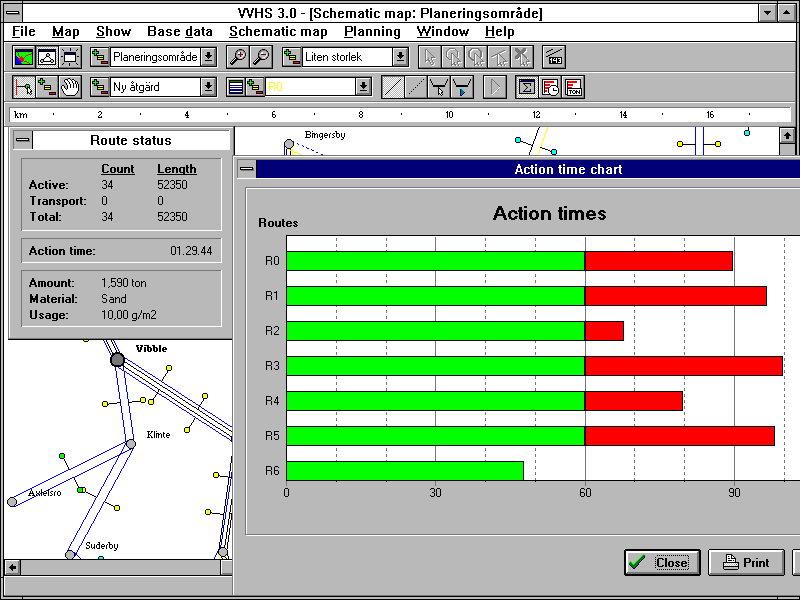The image size is (800, 600).
Task: Open Route status window control menu
Action: tap(22, 140)
